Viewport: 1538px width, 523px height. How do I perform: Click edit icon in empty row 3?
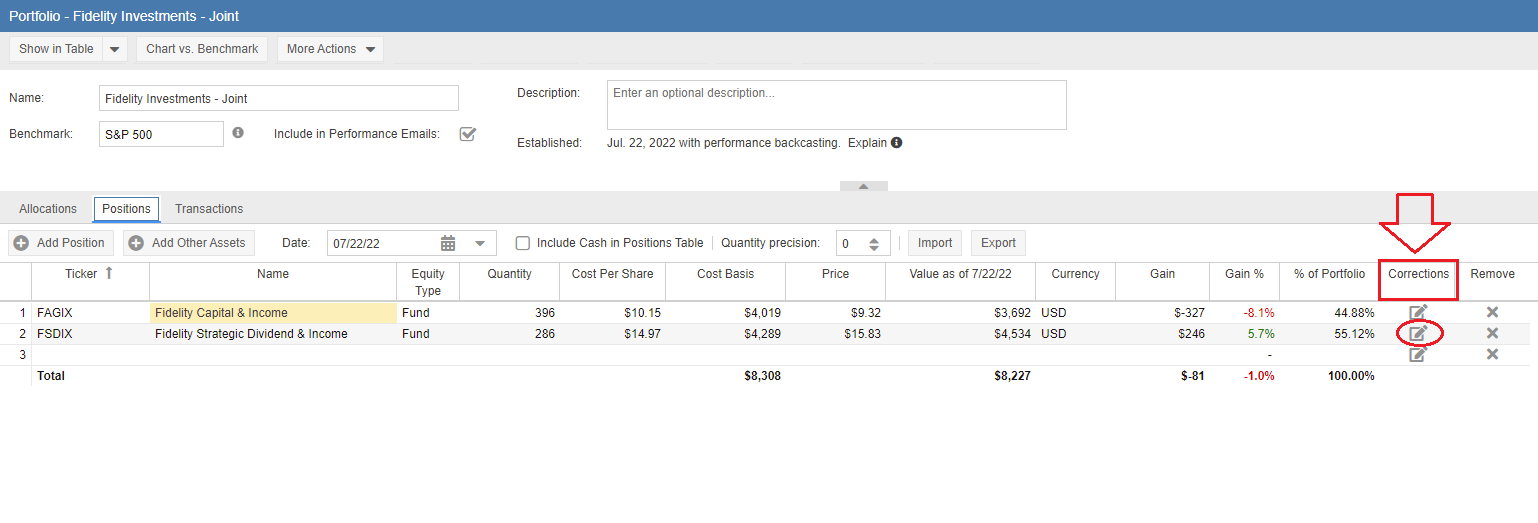(x=1417, y=354)
